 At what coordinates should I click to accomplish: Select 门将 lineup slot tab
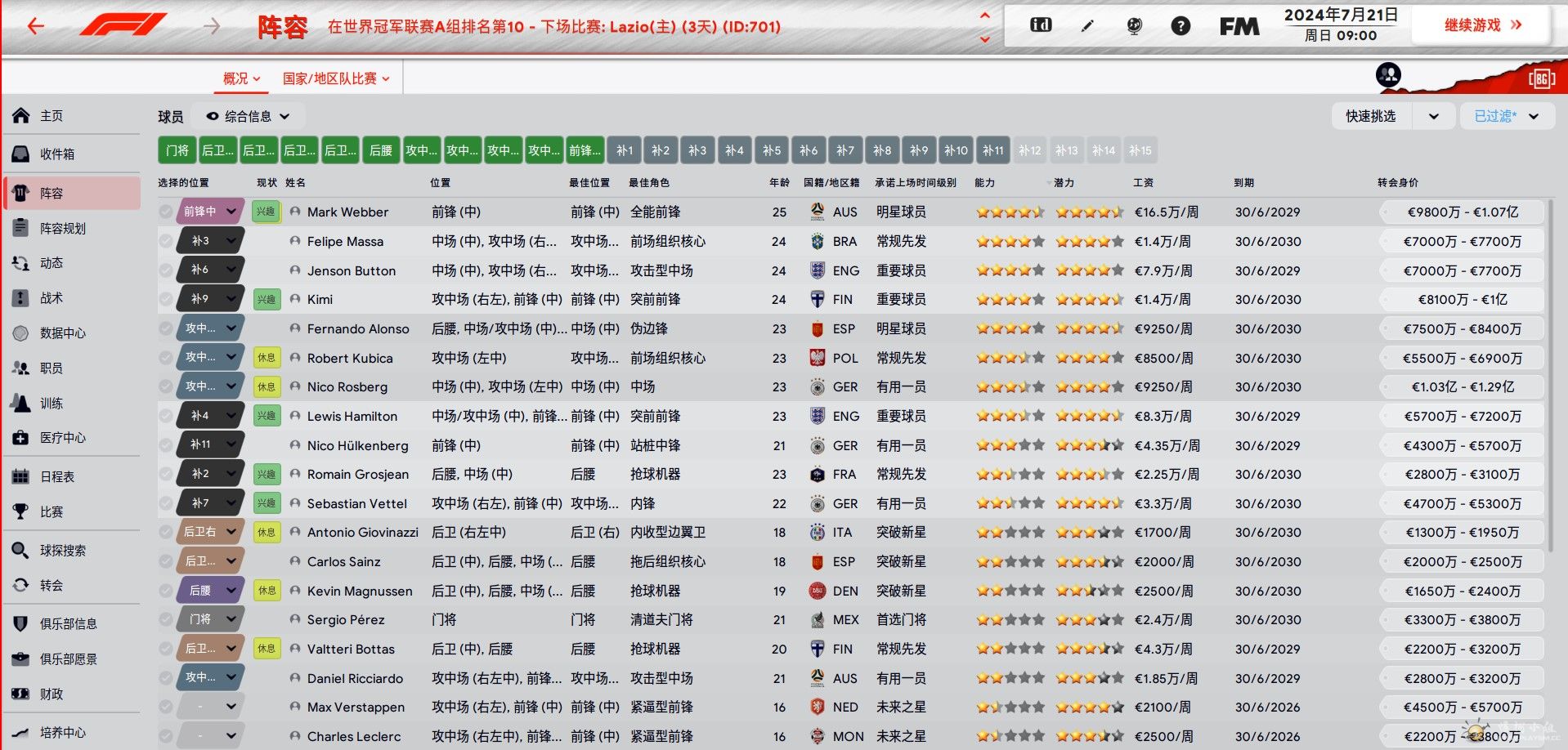tap(177, 150)
